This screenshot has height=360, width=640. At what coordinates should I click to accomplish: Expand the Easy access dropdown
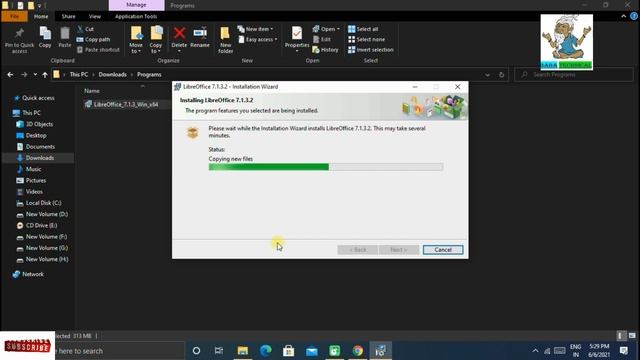(258, 40)
